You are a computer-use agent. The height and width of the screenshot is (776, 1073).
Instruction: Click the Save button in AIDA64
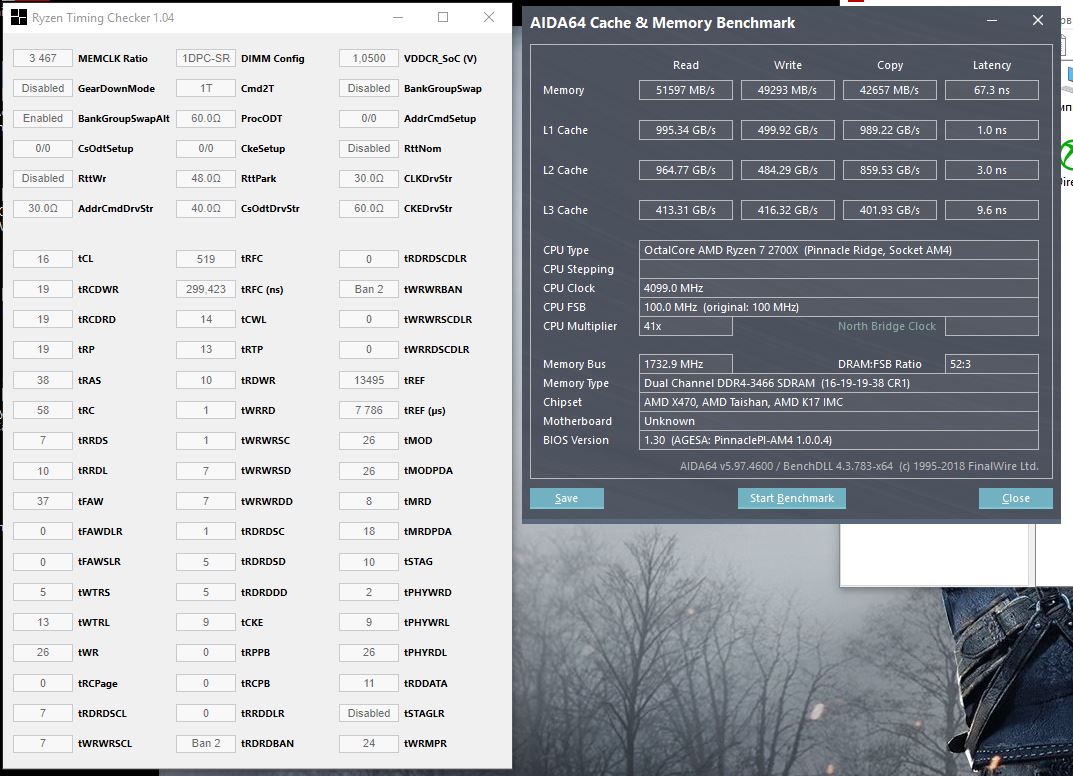coord(567,498)
